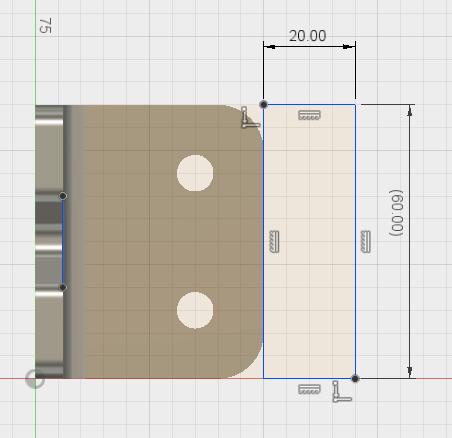
Task: Select the right vertical line of the rectangle
Action: 355,242
